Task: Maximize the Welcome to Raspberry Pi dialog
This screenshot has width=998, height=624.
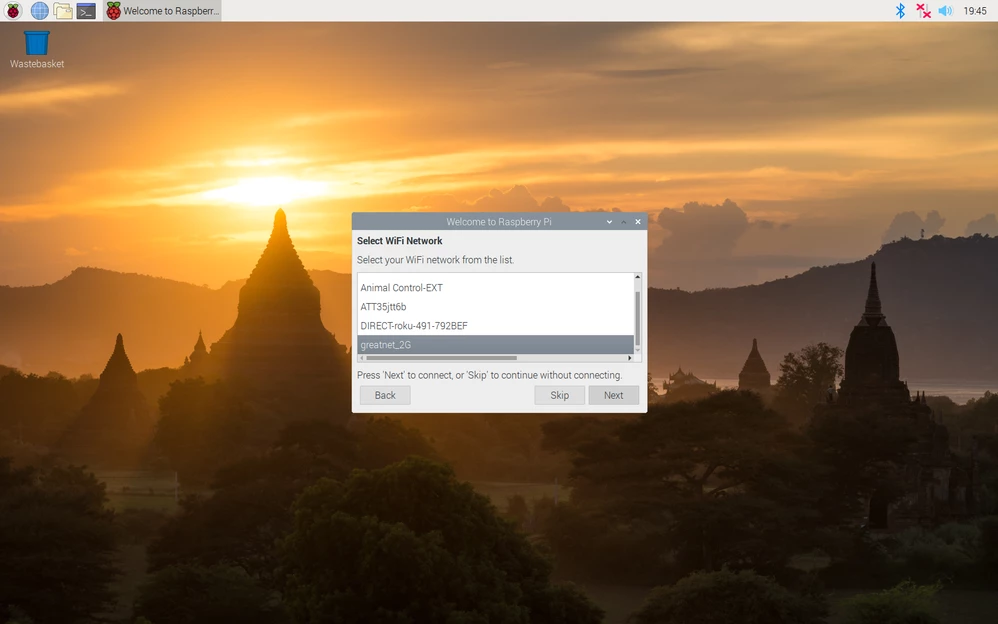Action: pos(624,222)
